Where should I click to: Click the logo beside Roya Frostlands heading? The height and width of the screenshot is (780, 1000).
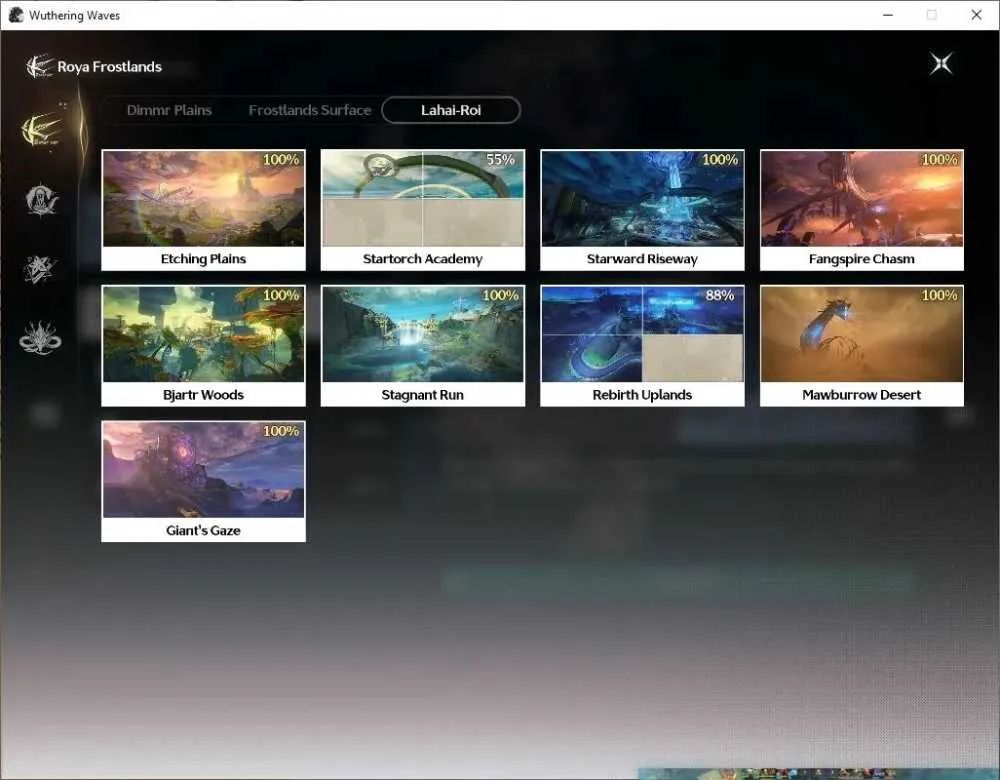[39, 66]
